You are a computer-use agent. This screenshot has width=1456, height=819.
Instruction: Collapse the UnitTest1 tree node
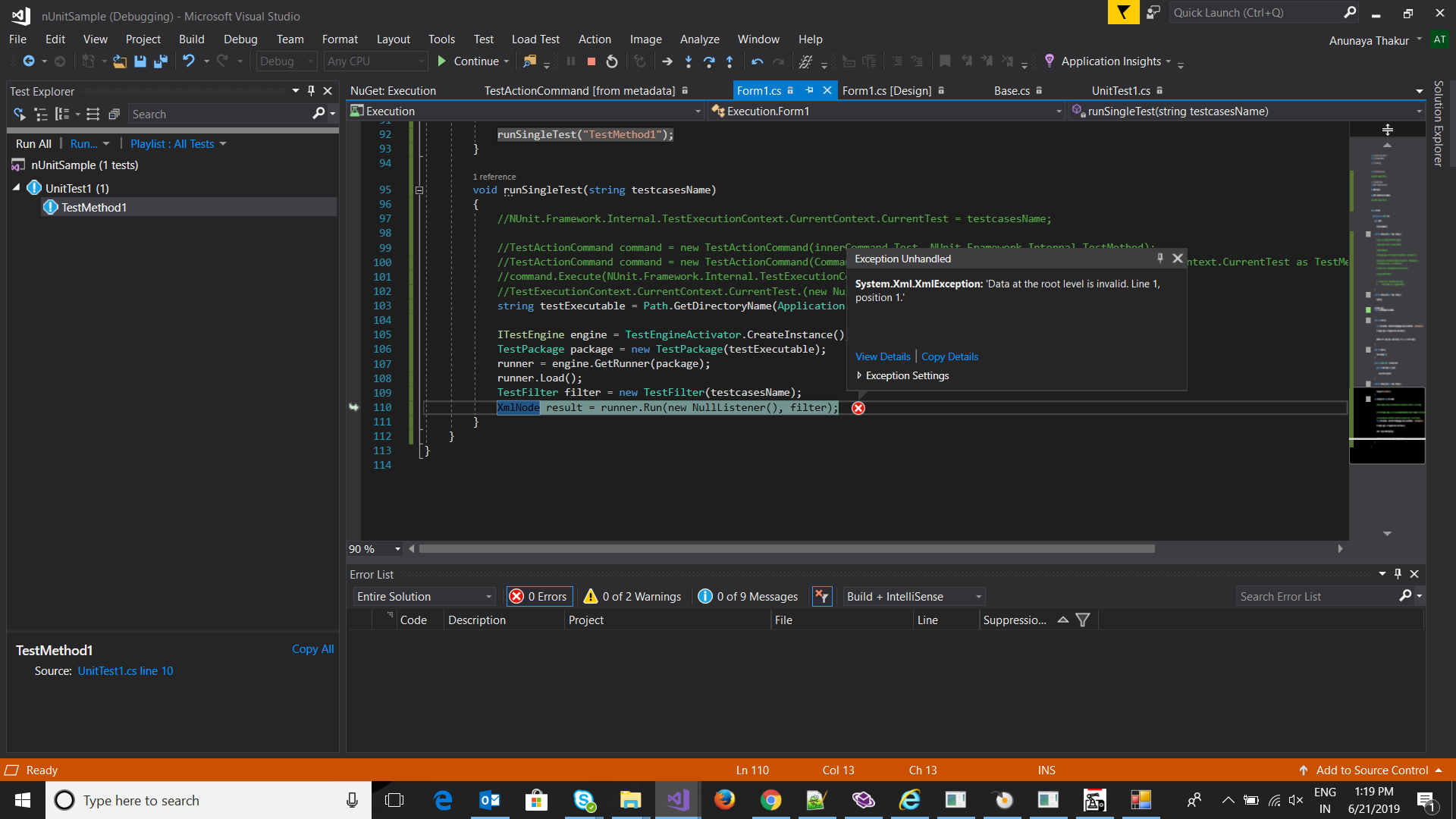click(x=17, y=187)
